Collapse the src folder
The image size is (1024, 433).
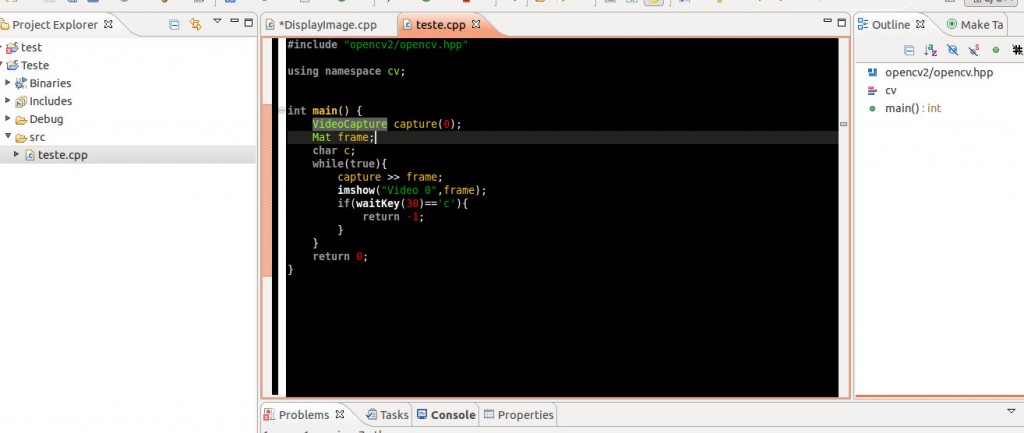click(x=8, y=136)
